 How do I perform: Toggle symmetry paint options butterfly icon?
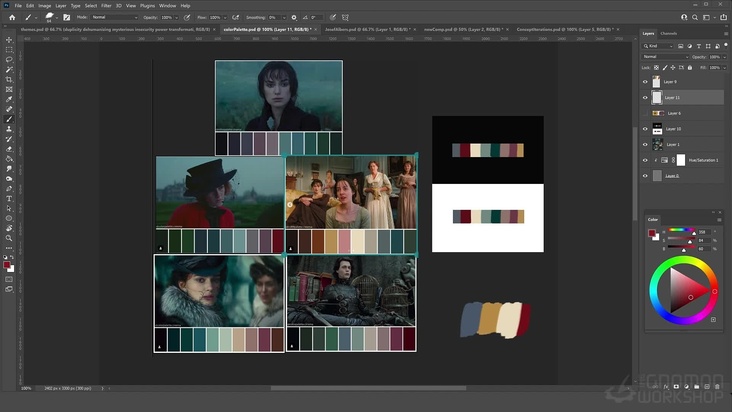click(345, 17)
